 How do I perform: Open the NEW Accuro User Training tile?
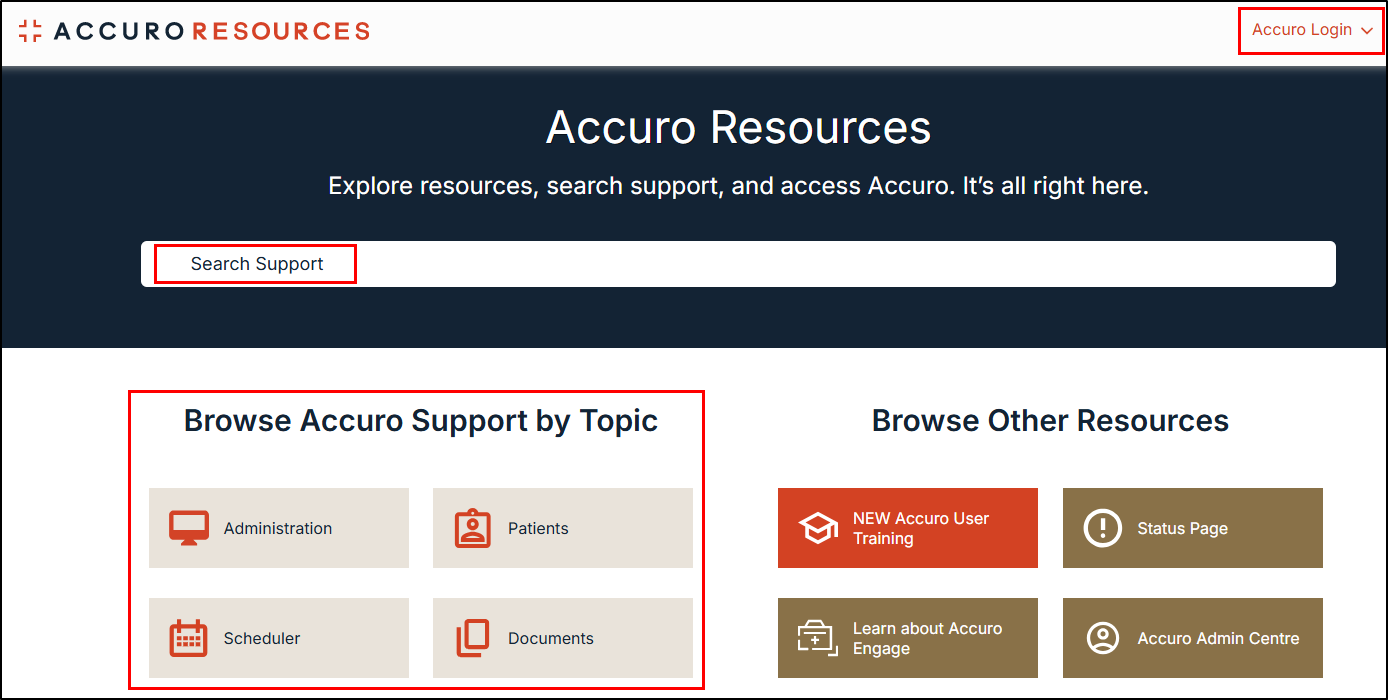pyautogui.click(x=907, y=528)
